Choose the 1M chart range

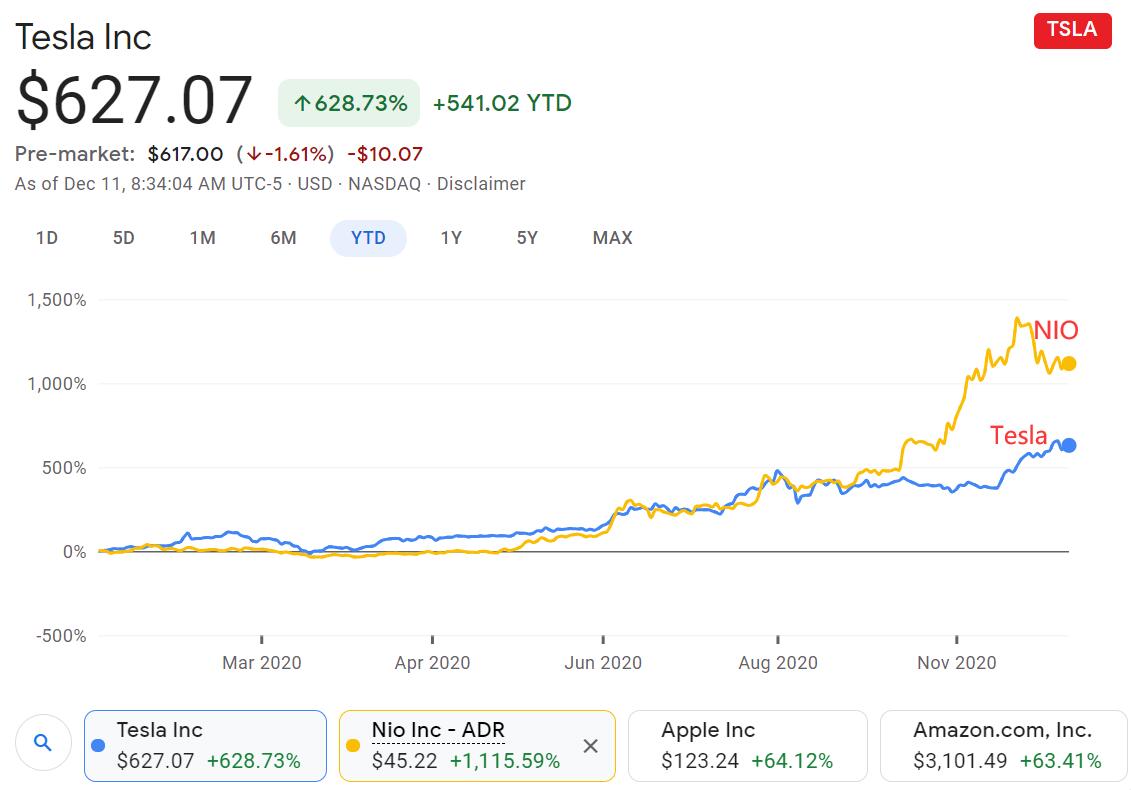(x=203, y=238)
